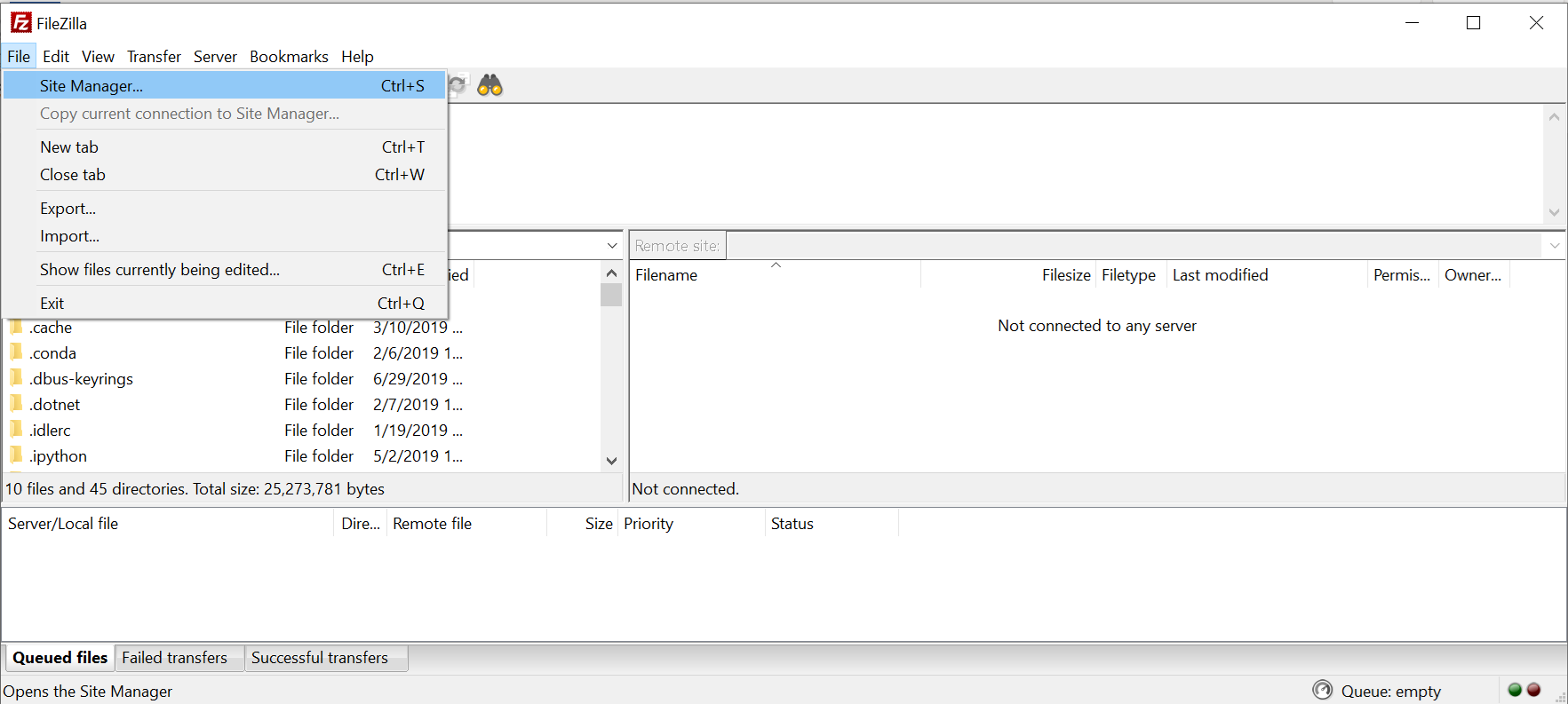This screenshot has height=704, width=1568.
Task: Click the folder icon beside .conda
Action: tap(16, 352)
